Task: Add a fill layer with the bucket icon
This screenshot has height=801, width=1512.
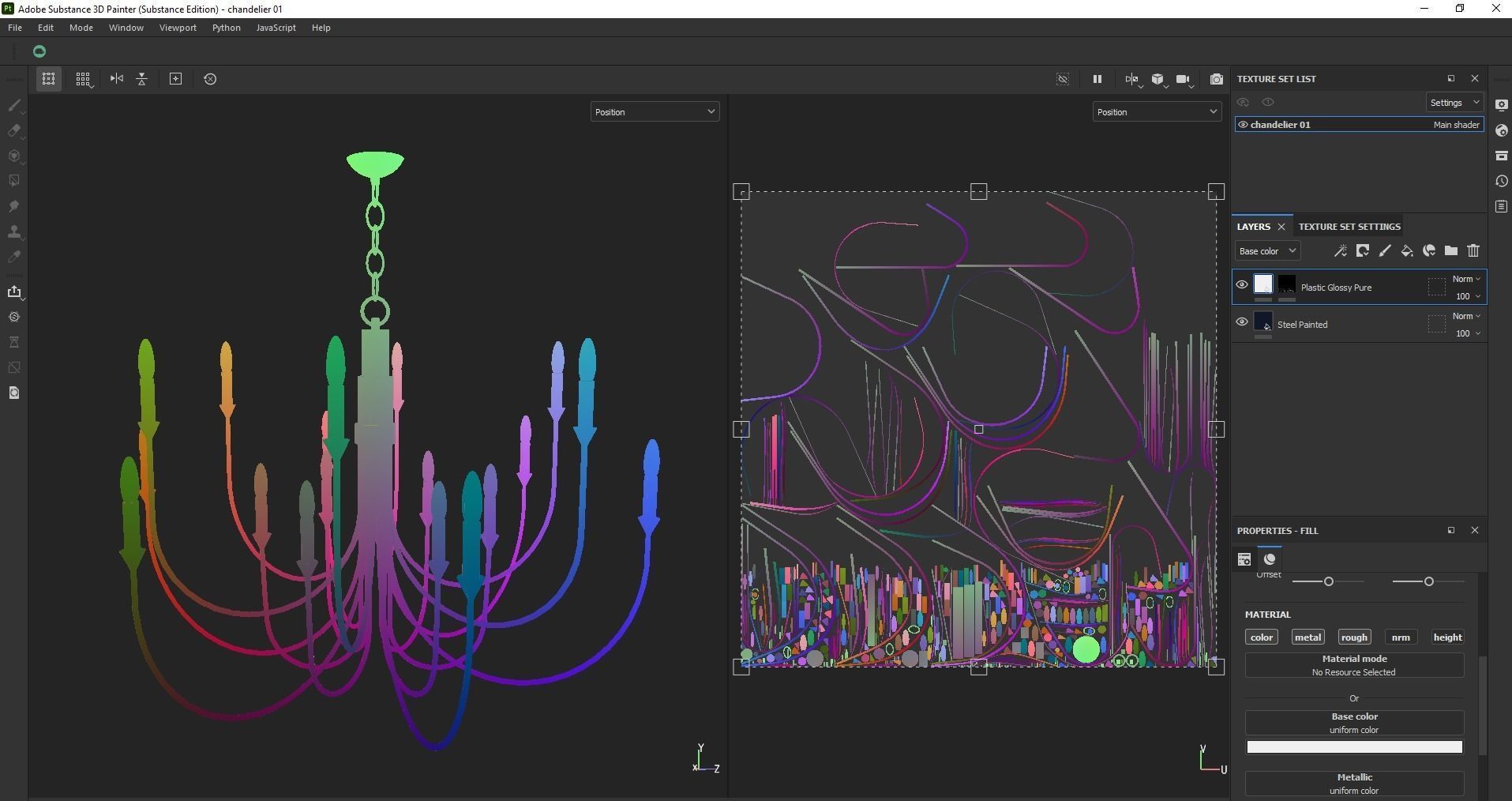Action: click(1407, 250)
